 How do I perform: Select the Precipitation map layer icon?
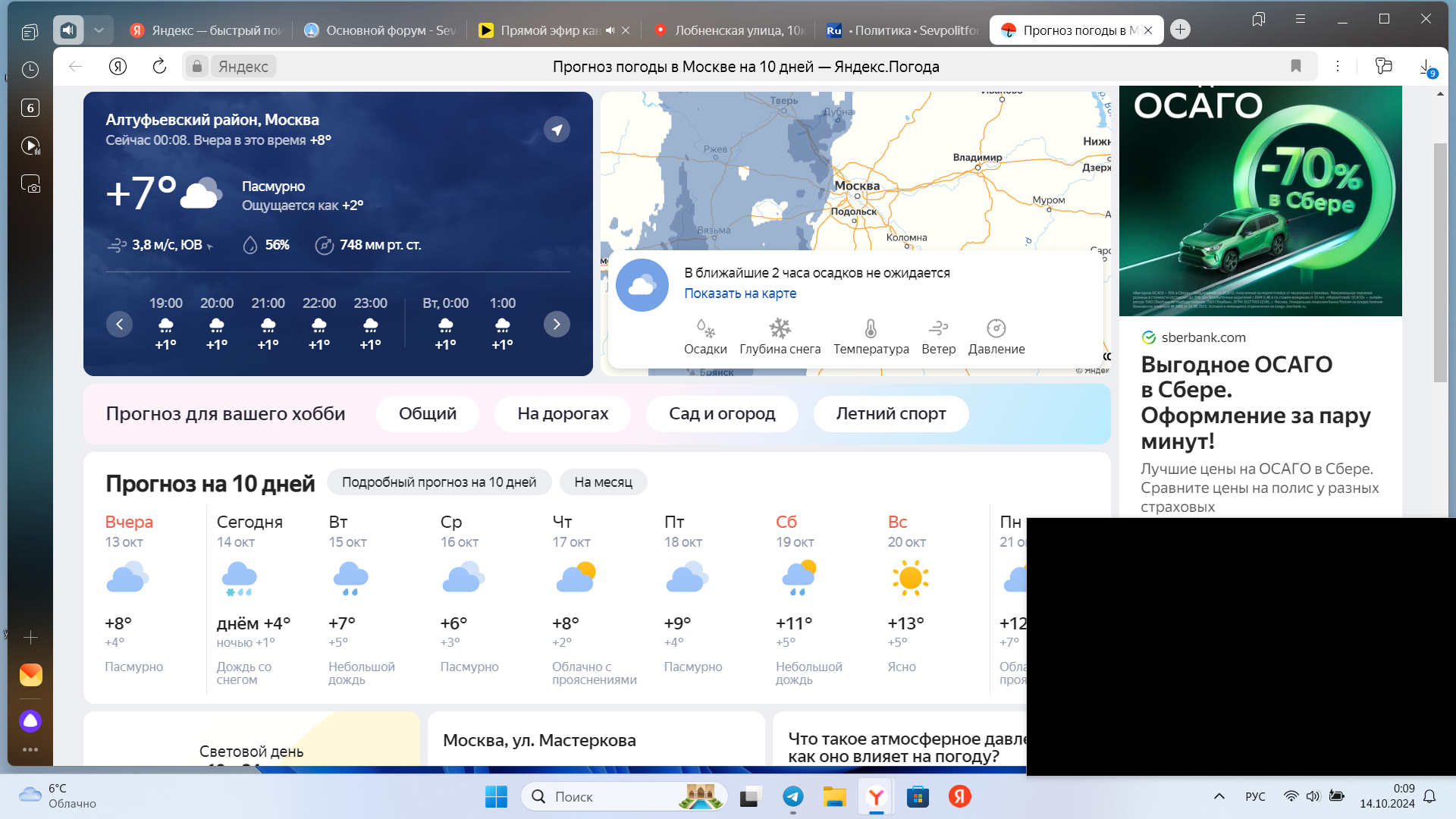point(705,328)
